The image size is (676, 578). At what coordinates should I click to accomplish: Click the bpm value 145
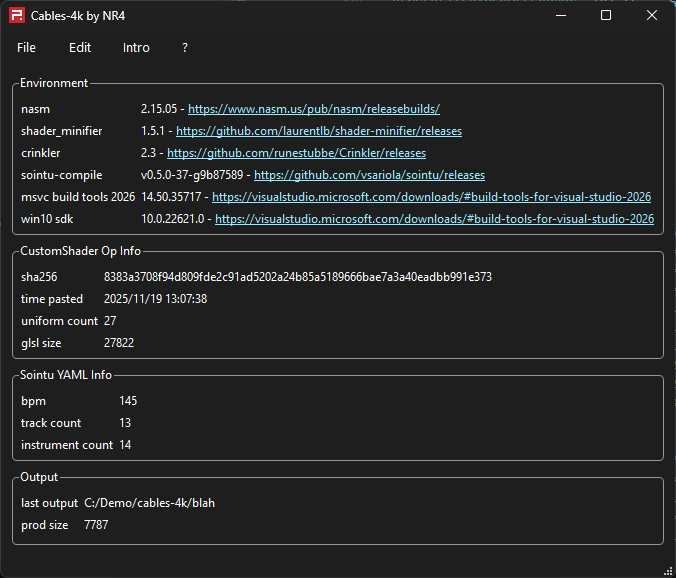click(128, 401)
